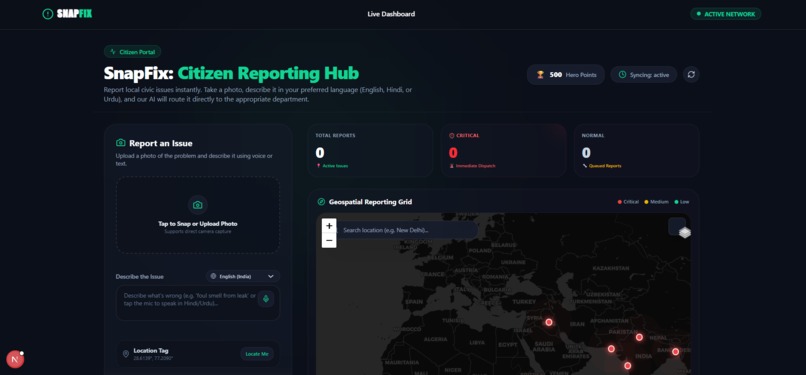Viewport: 806px width, 375px height.
Task: Click the Queued Reports label
Action: (605, 166)
